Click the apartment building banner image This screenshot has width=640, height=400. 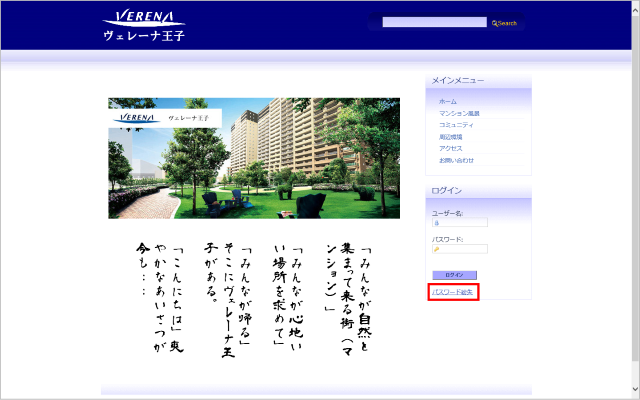[x=254, y=158]
